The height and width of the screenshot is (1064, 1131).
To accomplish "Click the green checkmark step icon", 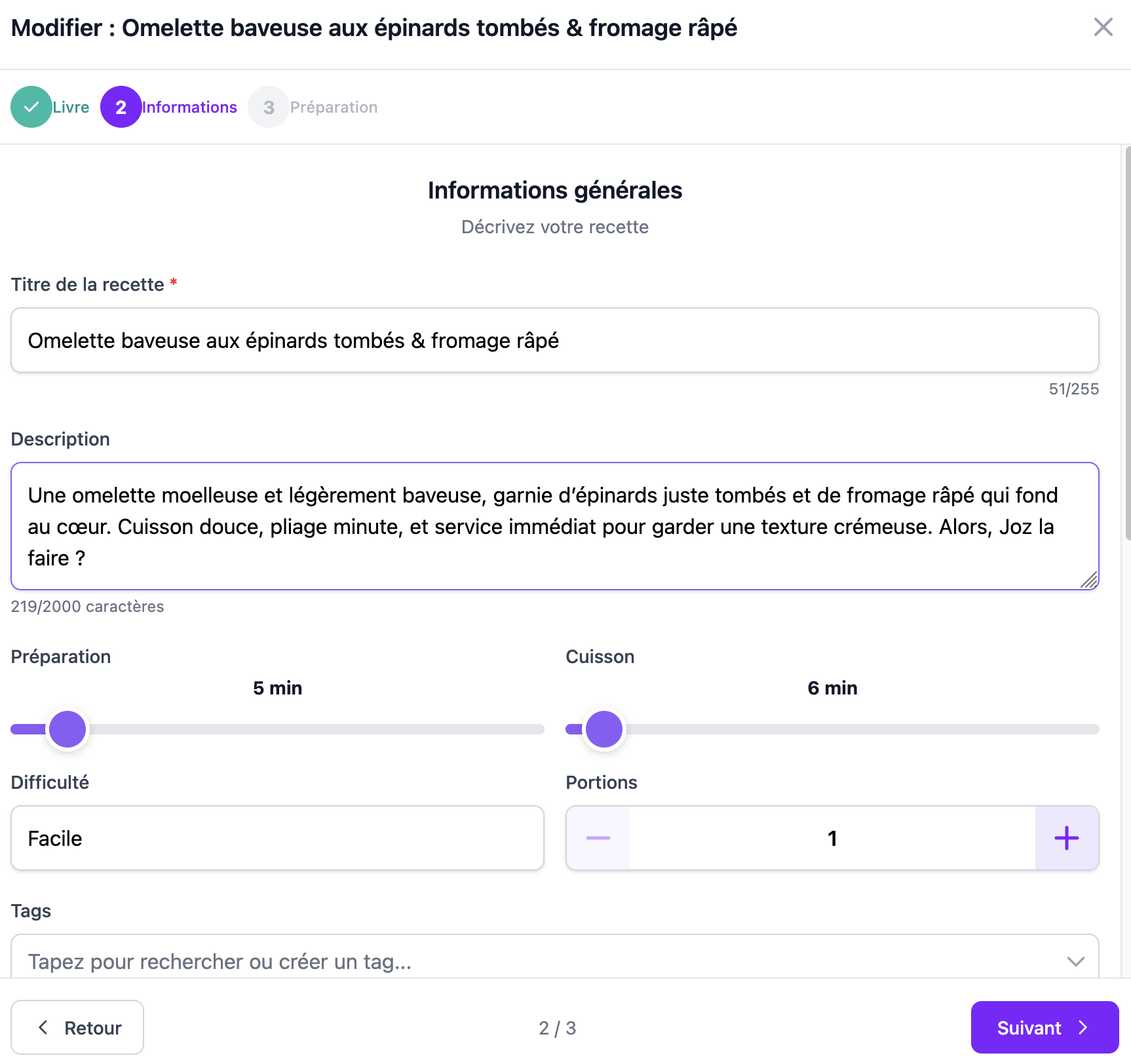I will pos(31,107).
